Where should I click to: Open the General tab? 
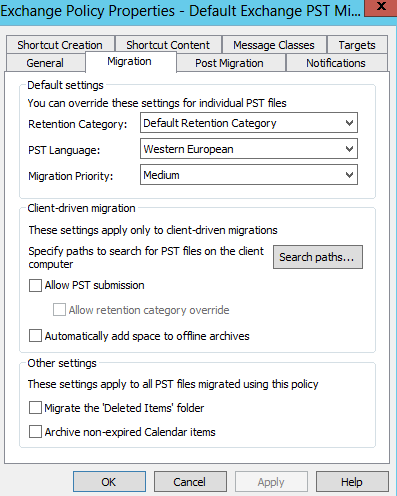(x=45, y=63)
